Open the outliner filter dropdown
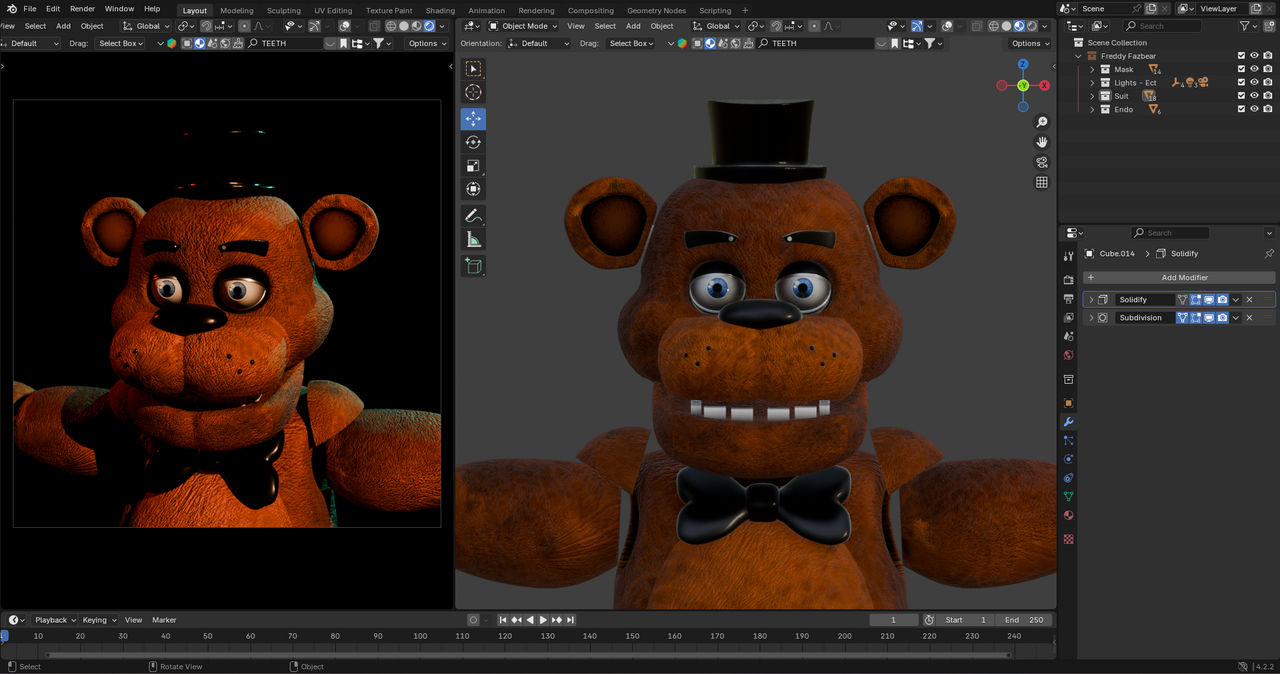Viewport: 1280px width, 674px height. [1248, 26]
